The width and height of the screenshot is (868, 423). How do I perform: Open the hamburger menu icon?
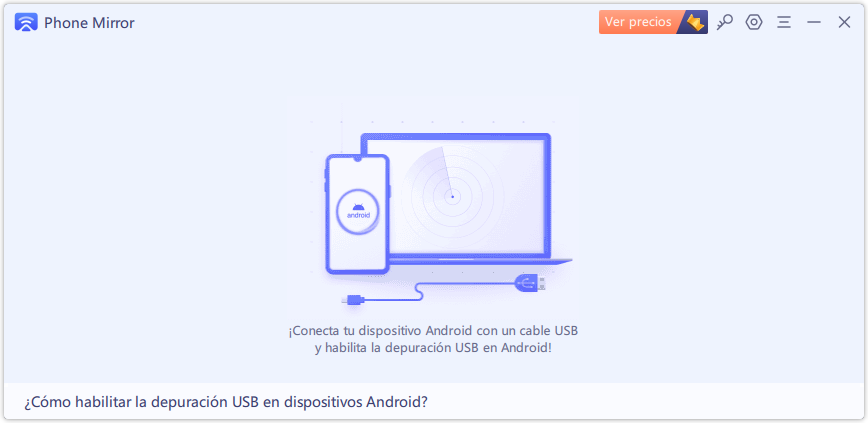click(783, 22)
